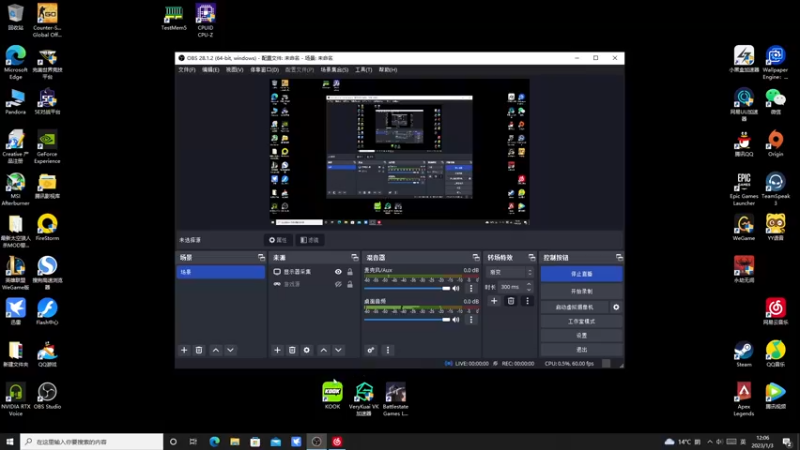
Task: Toggle lock on Display Capture source
Action: click(x=350, y=272)
